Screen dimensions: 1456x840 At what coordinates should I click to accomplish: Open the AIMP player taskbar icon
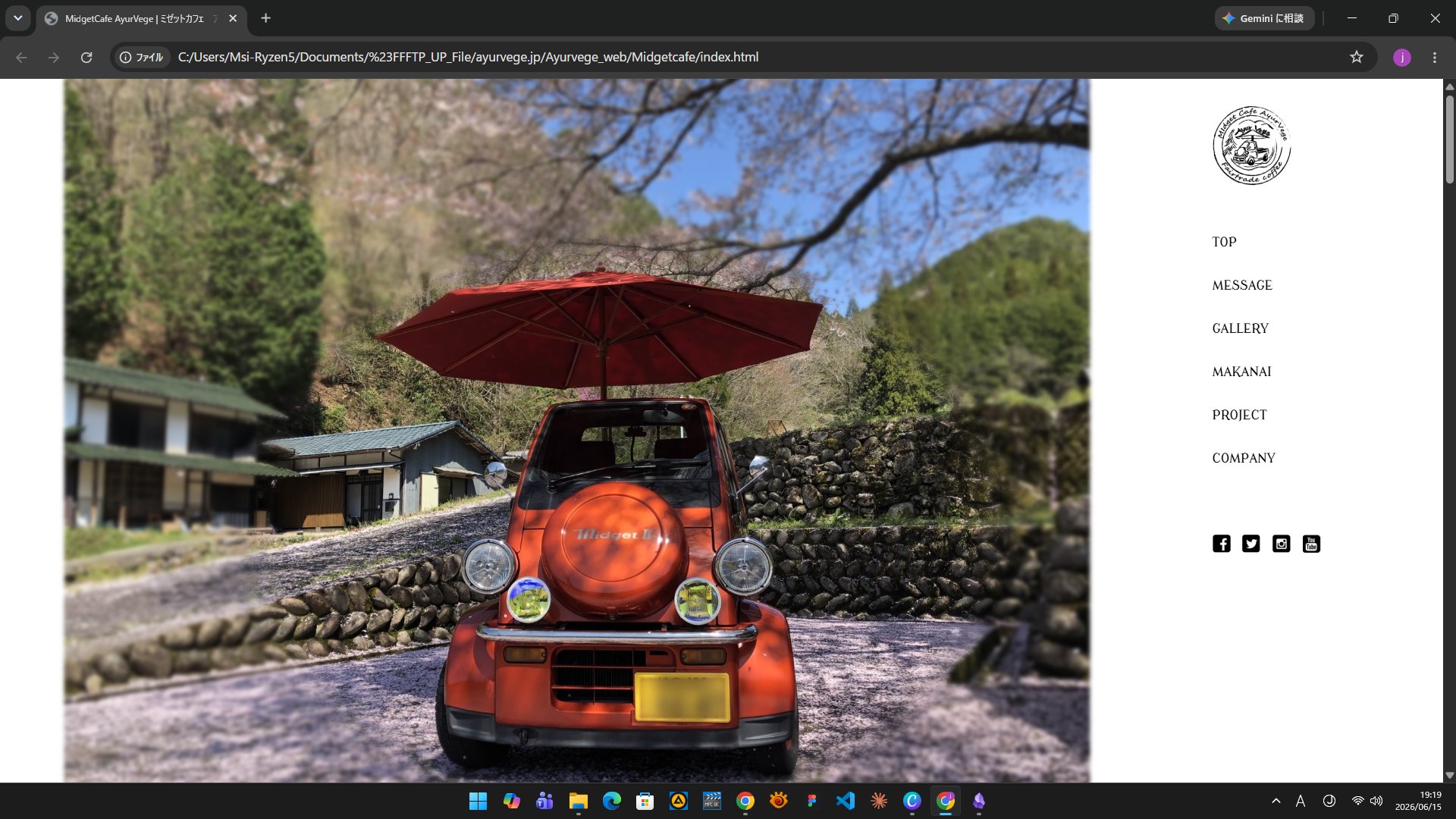click(x=678, y=801)
